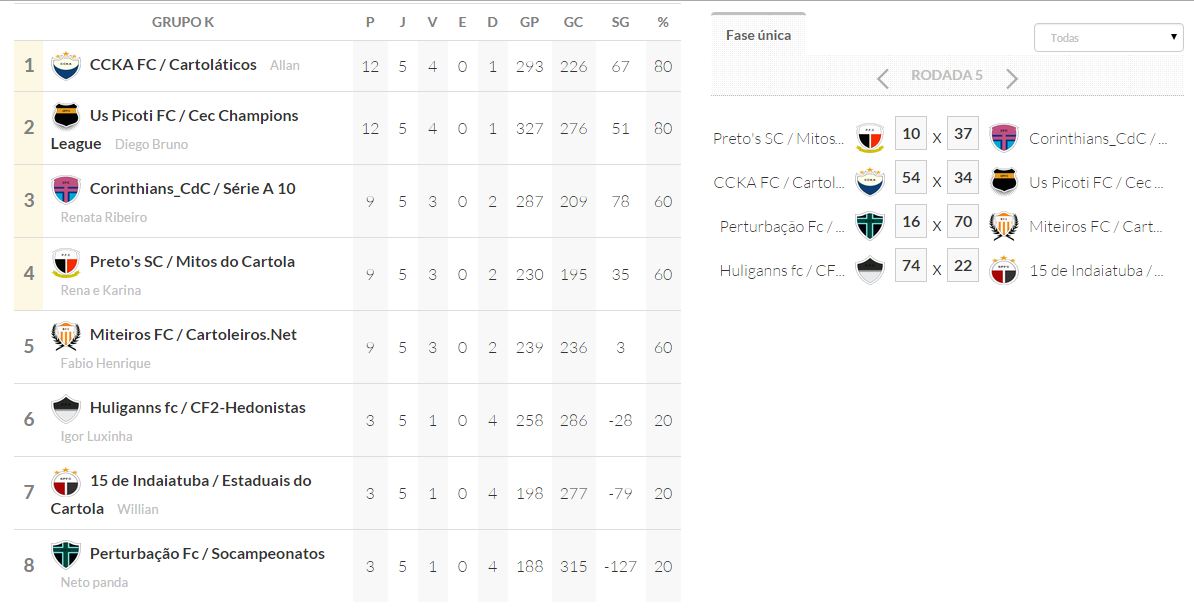Image resolution: width=1194 pixels, height=614 pixels.
Task: Advance to the next rodada with the right arrow
Action: 1012,78
